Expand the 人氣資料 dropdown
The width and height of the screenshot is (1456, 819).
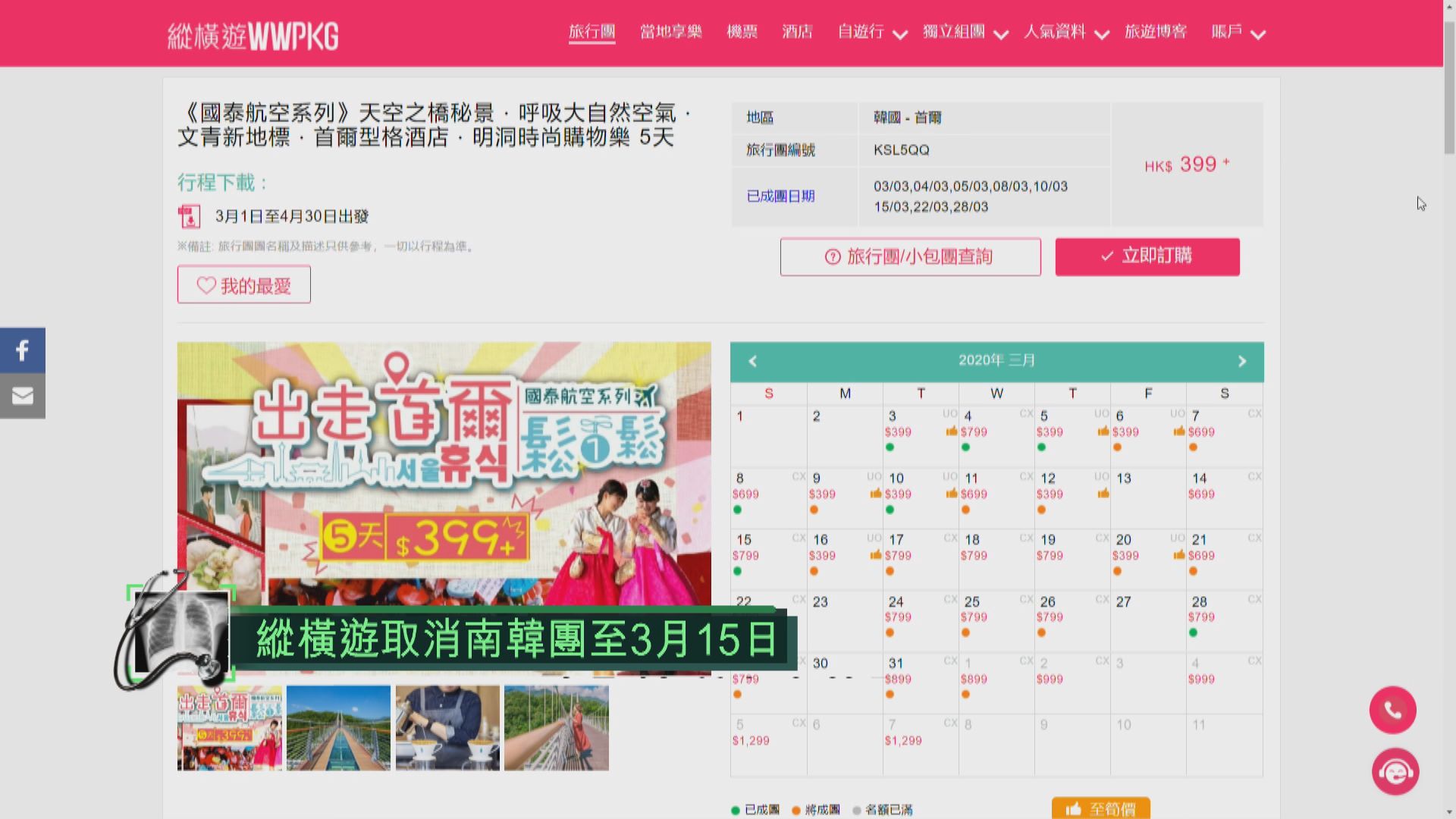coord(1065,33)
